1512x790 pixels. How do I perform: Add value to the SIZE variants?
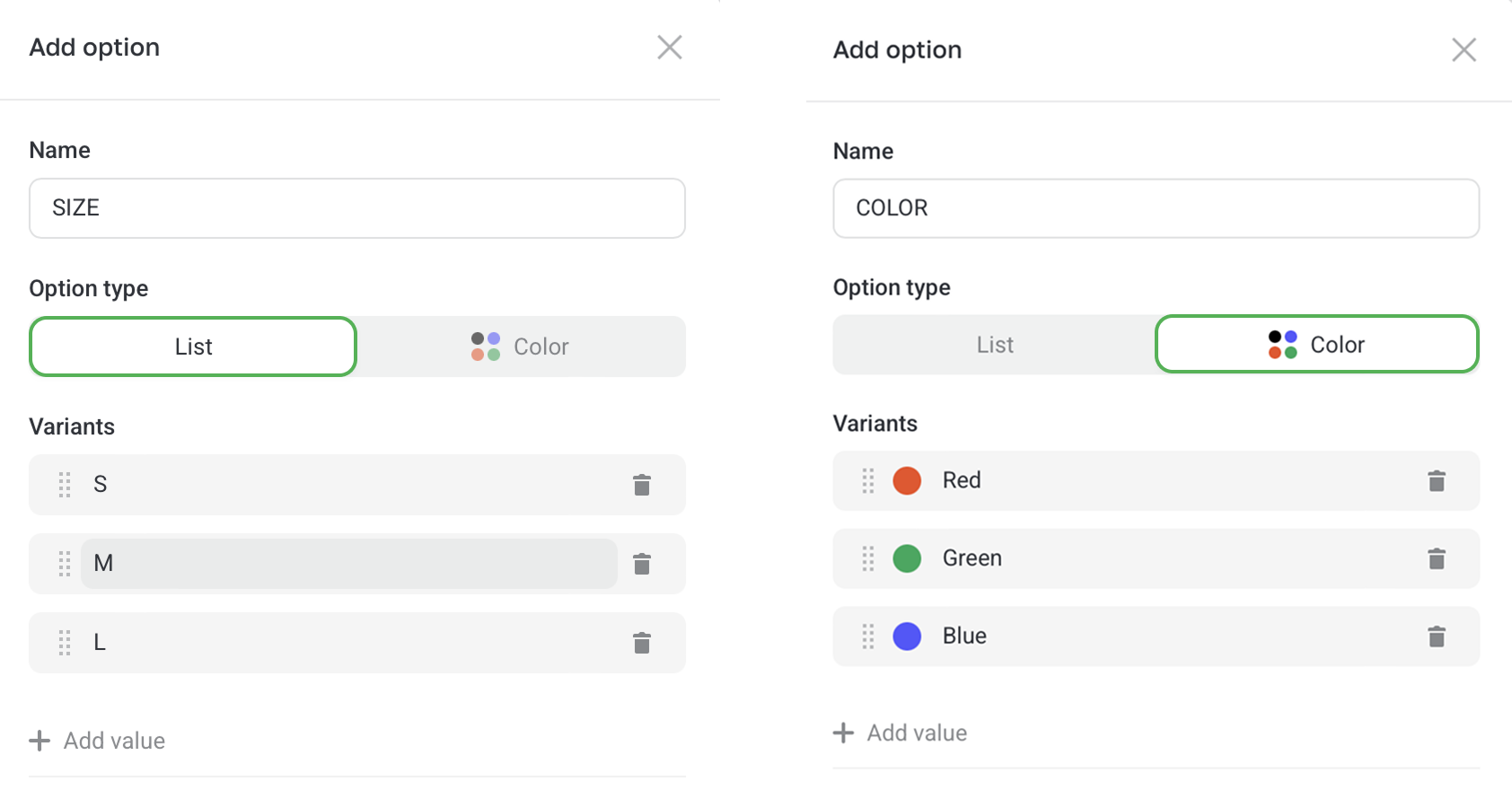tap(98, 741)
